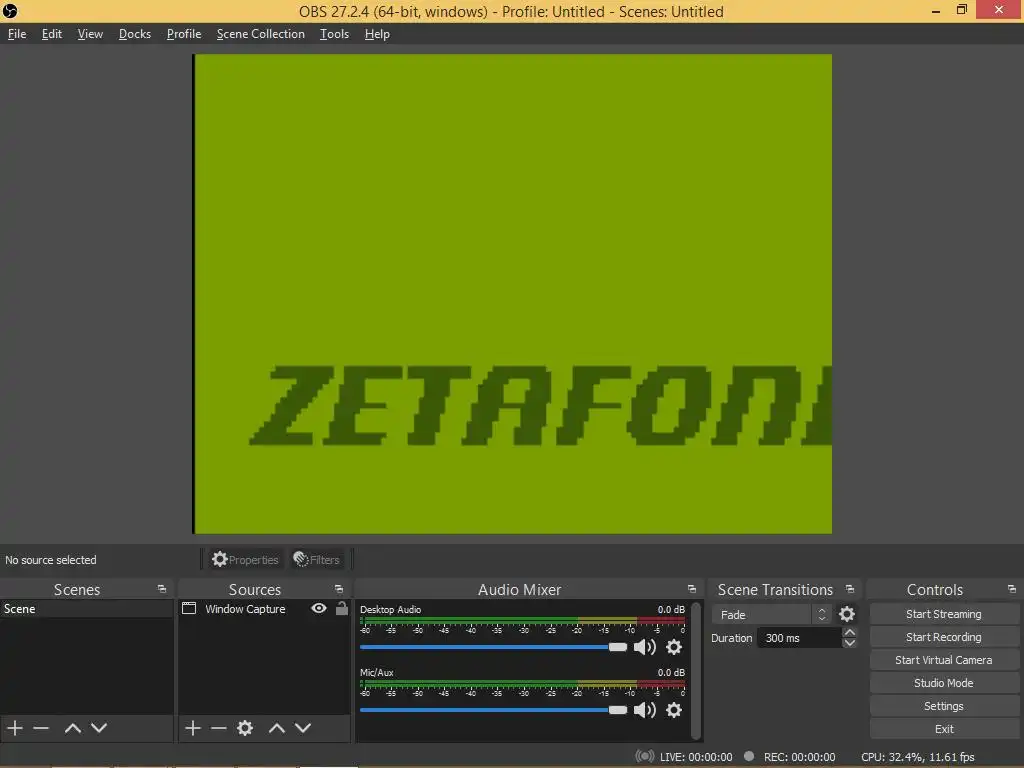The width and height of the screenshot is (1024, 768).
Task: Open Desktop Audio settings gear
Action: (x=674, y=647)
